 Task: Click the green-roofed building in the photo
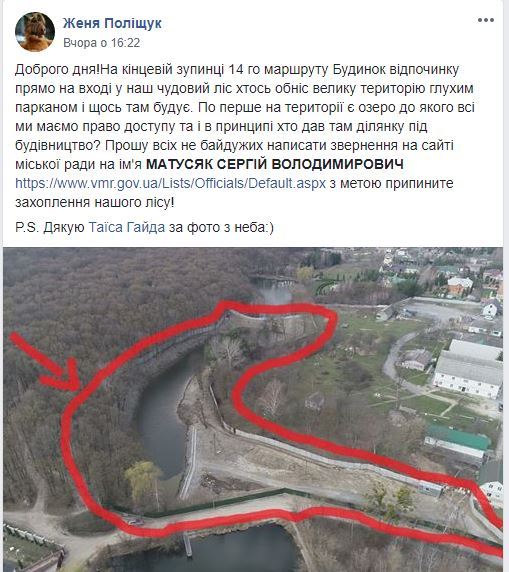(457, 441)
